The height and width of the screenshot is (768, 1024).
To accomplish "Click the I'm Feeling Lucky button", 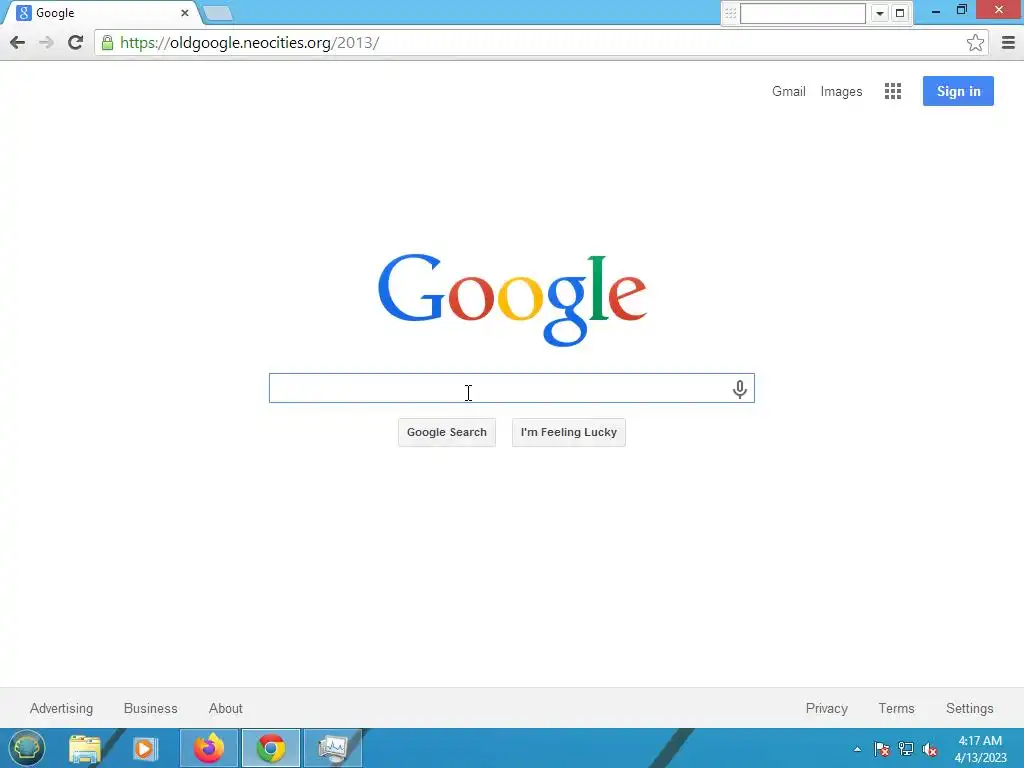I will 569,432.
